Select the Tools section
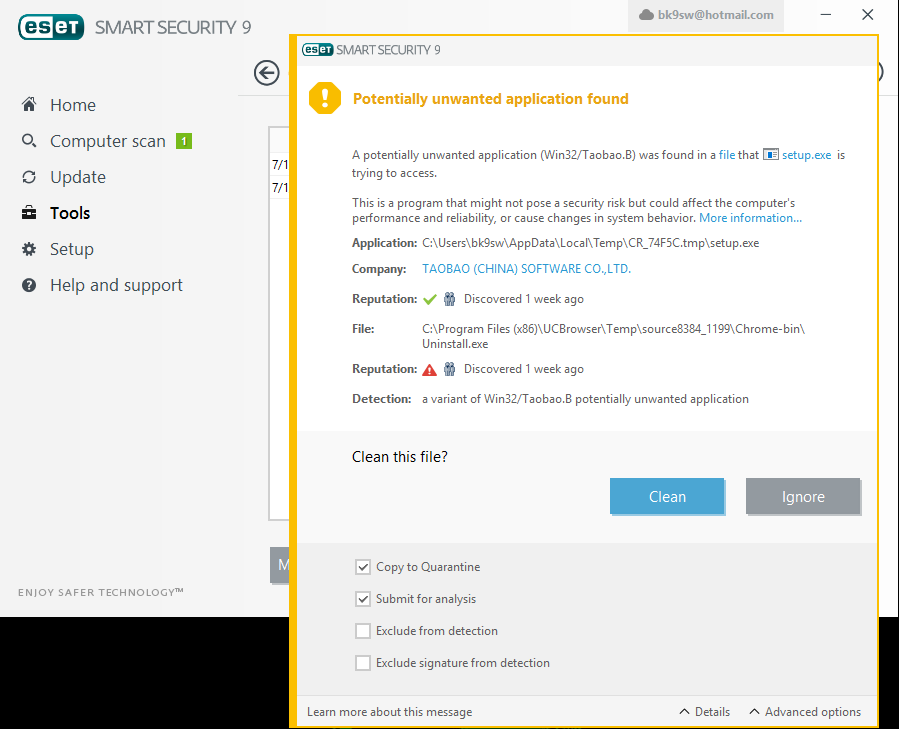The image size is (899, 729). pos(70,213)
